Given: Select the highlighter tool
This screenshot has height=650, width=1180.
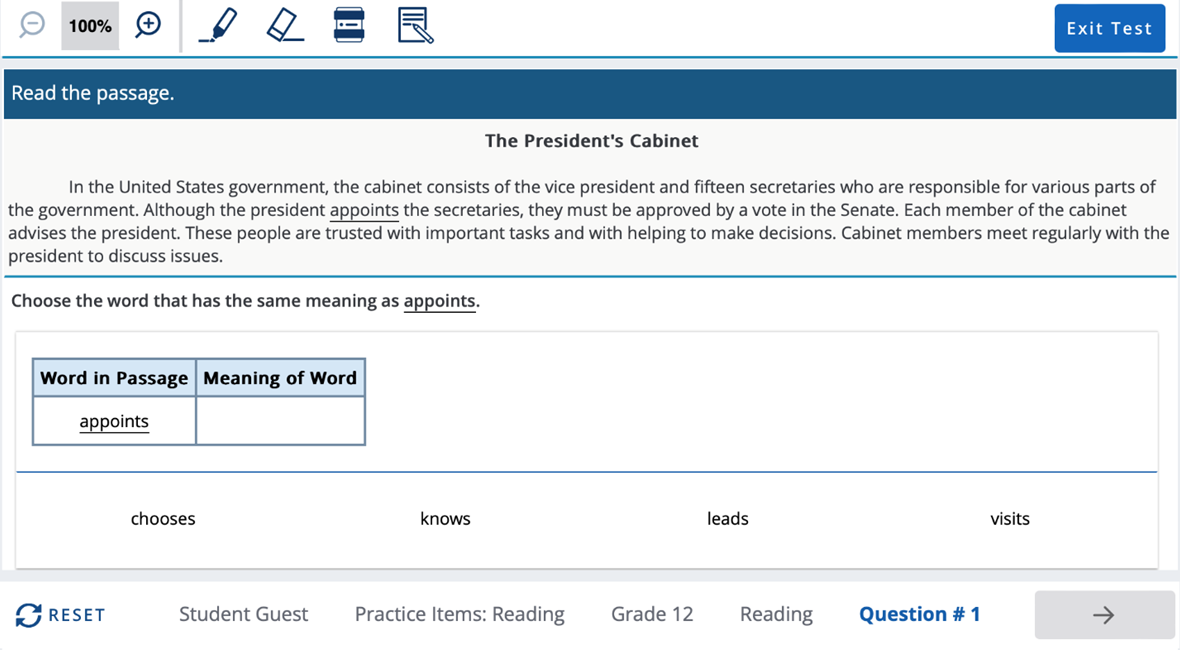Looking at the screenshot, I should [218, 25].
